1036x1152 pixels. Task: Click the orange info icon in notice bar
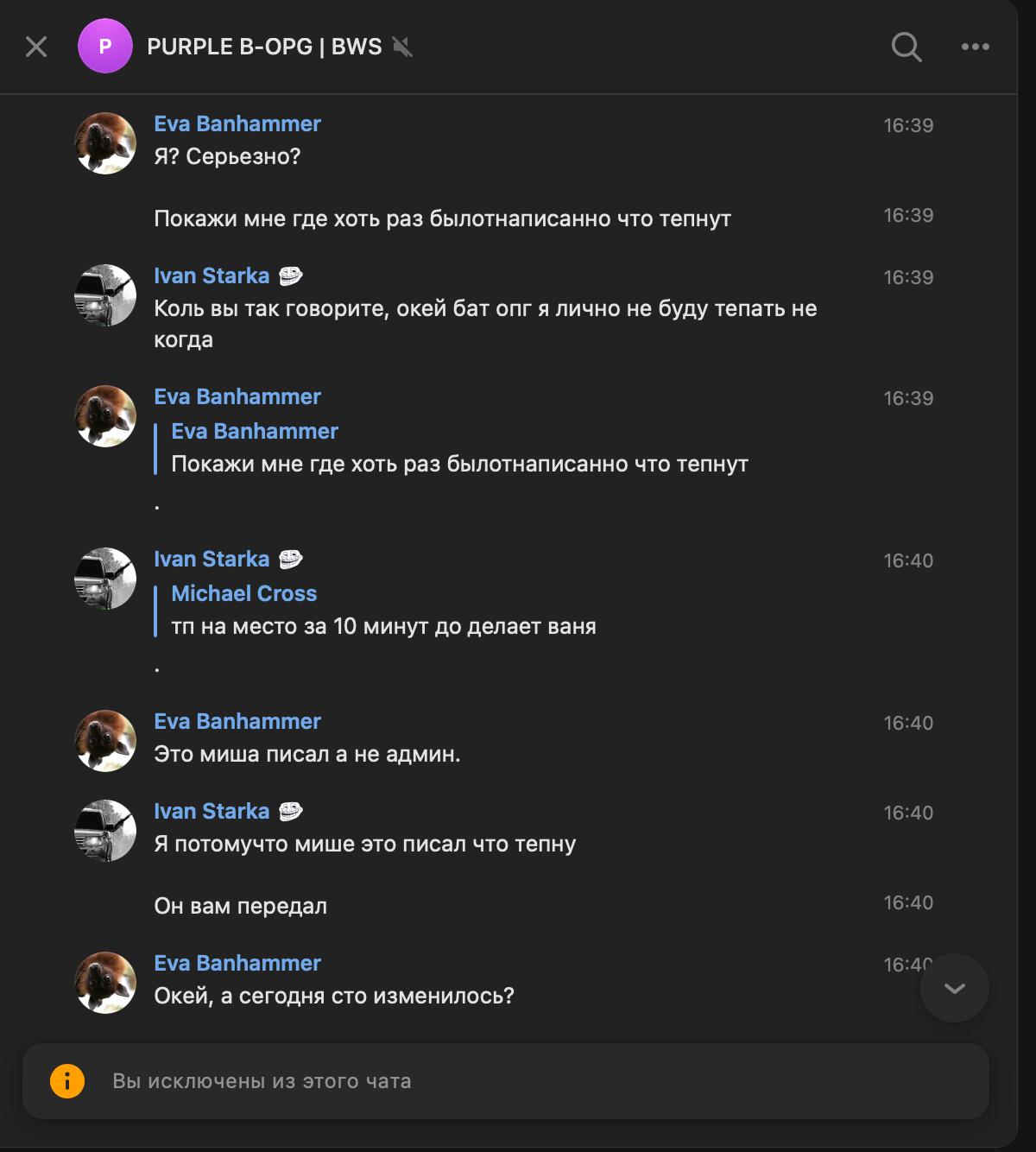click(67, 1081)
